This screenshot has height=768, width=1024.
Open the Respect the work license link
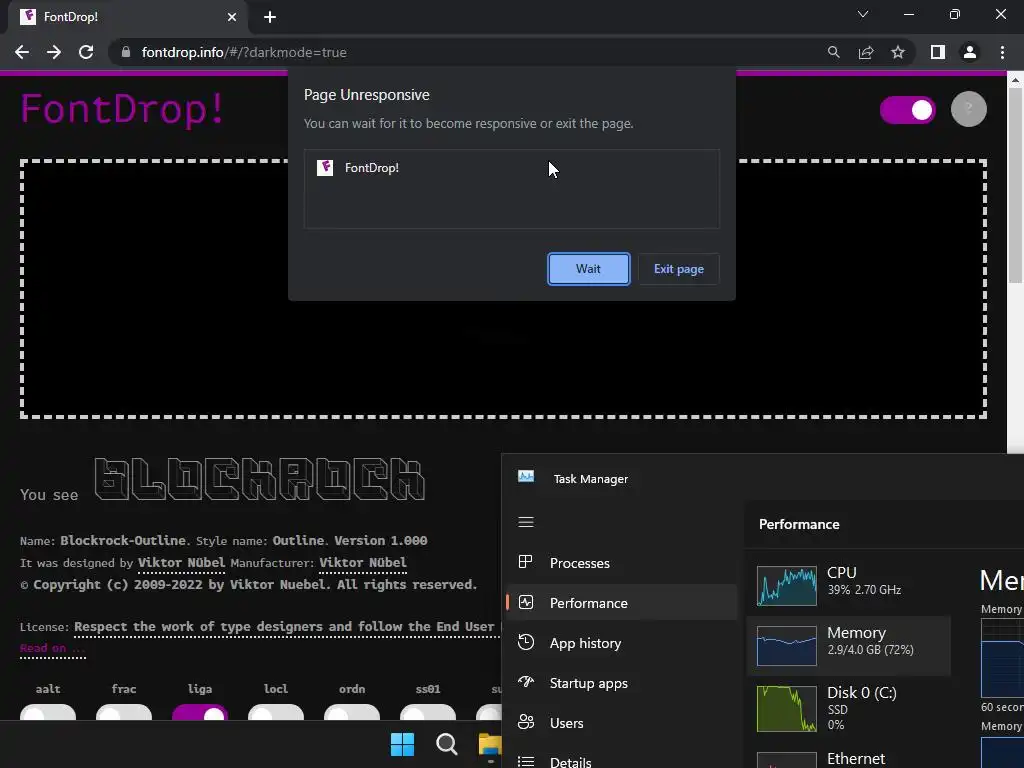[287, 627]
